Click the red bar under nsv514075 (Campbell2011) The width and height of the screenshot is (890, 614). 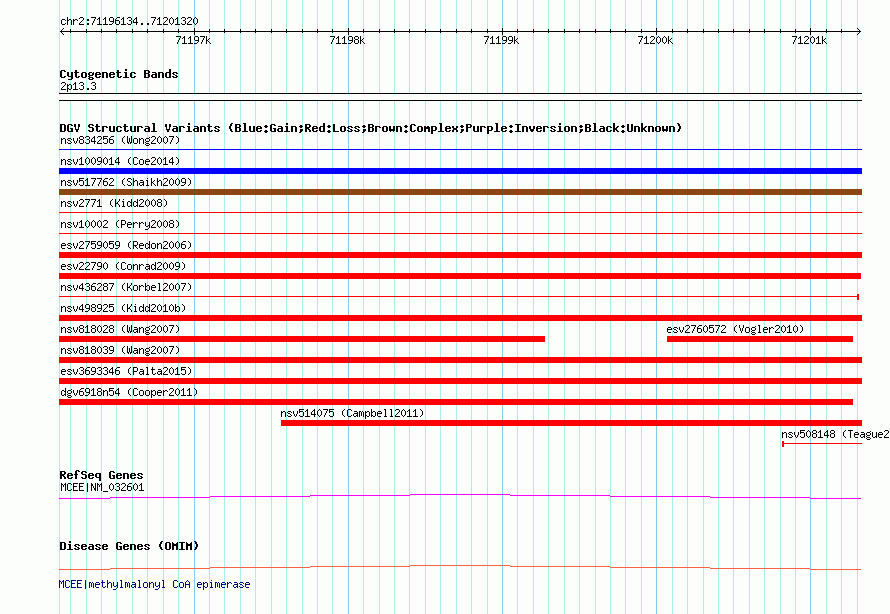(570, 423)
